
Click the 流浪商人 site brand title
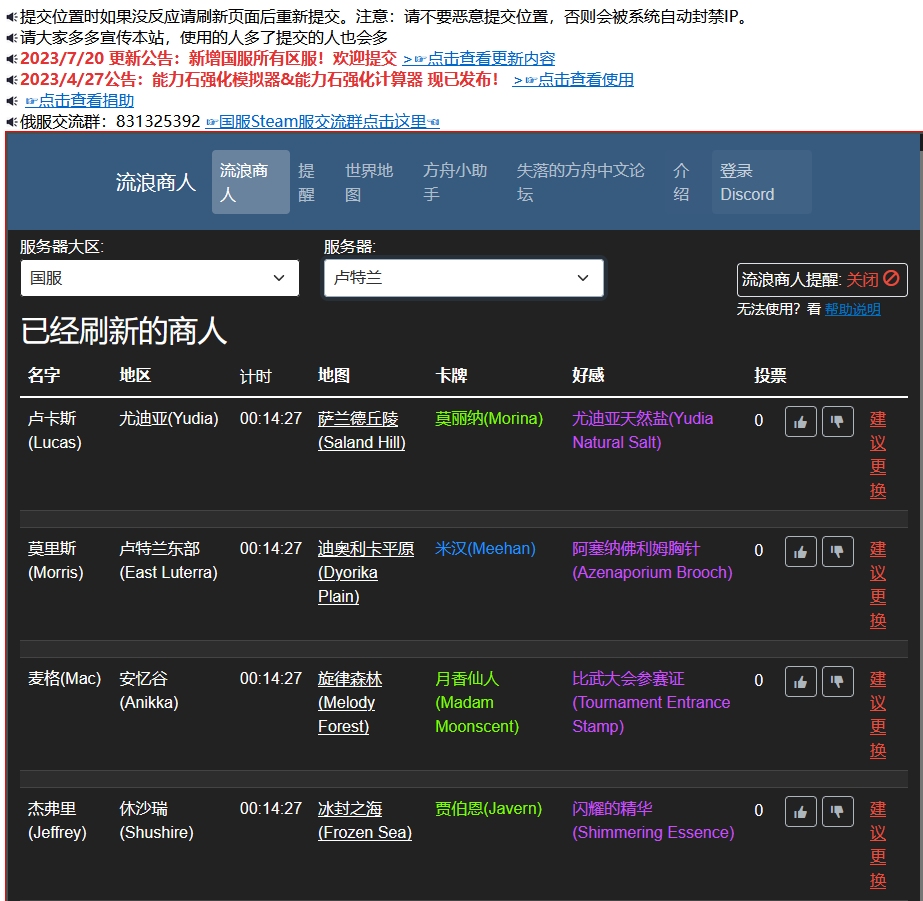point(155,182)
